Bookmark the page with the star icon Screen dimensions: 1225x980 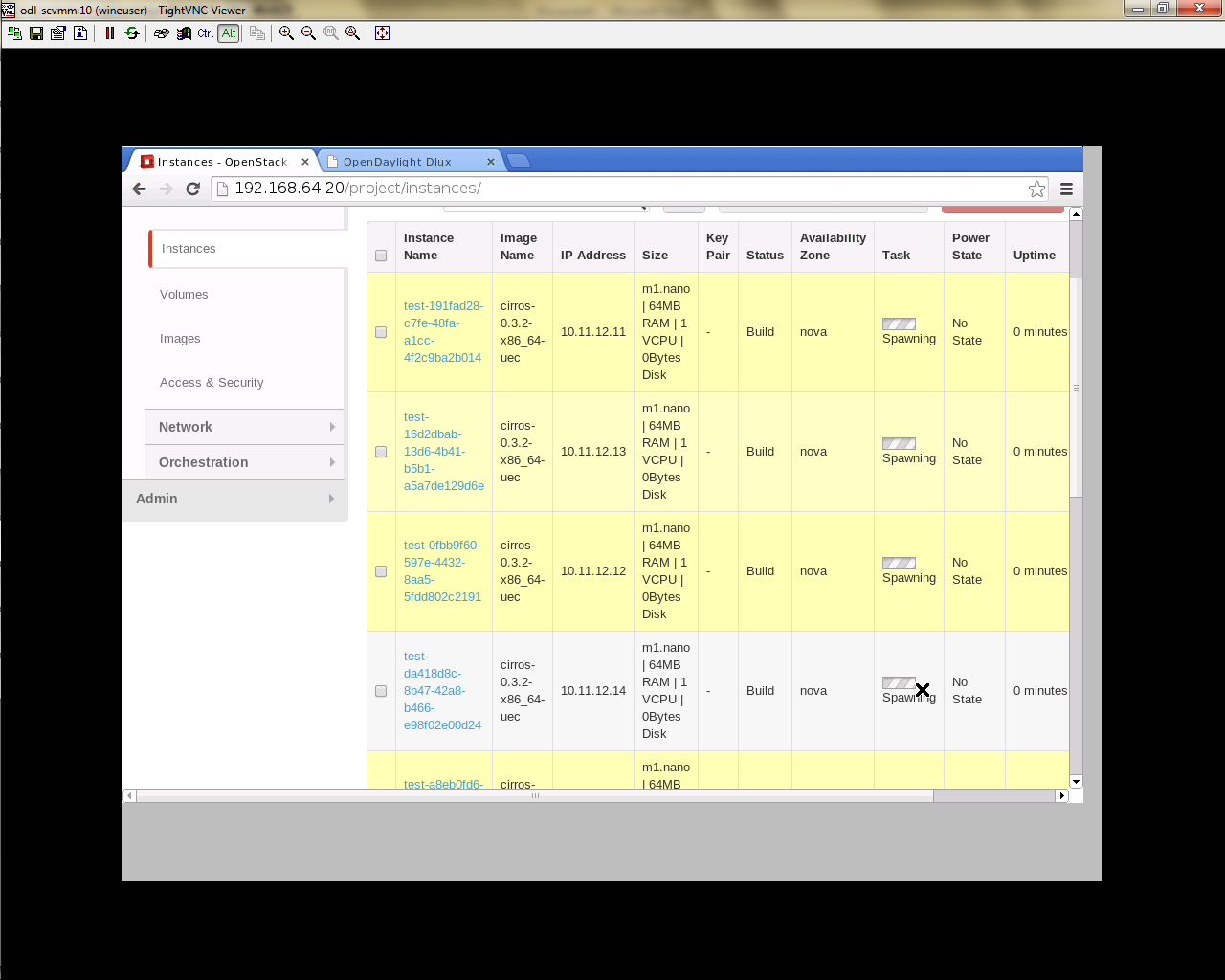click(1036, 189)
